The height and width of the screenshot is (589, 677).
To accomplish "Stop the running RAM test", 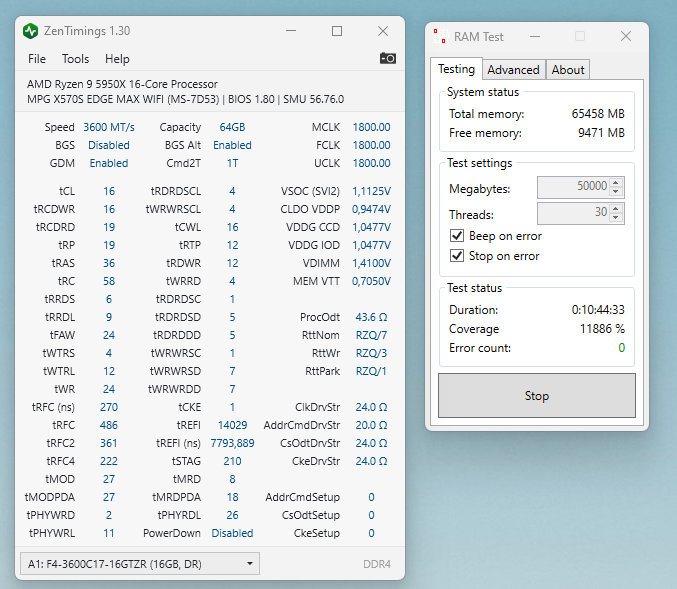I will [x=537, y=396].
